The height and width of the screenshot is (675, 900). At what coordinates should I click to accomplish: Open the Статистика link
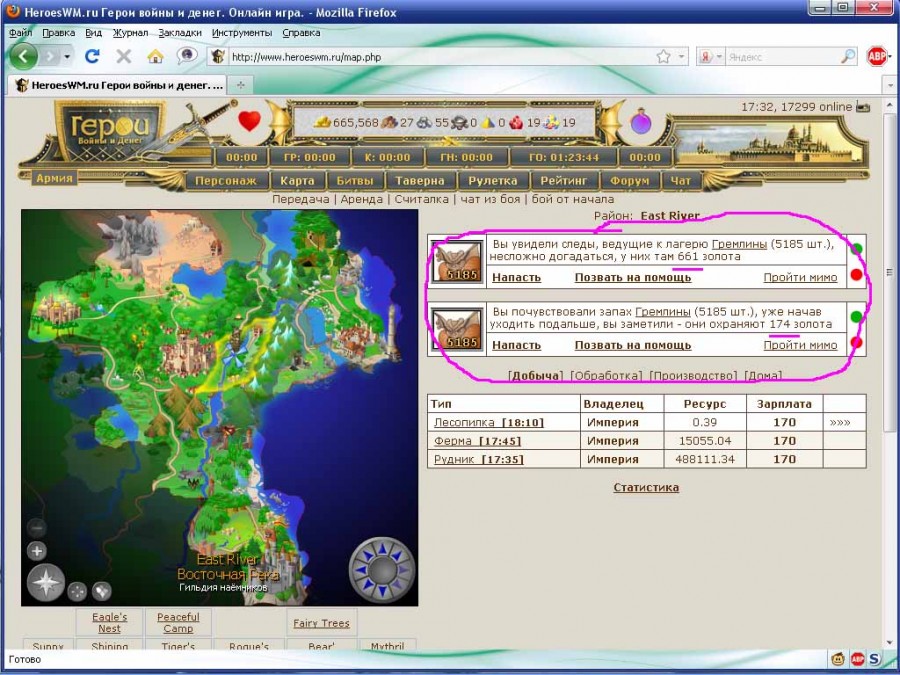point(646,487)
